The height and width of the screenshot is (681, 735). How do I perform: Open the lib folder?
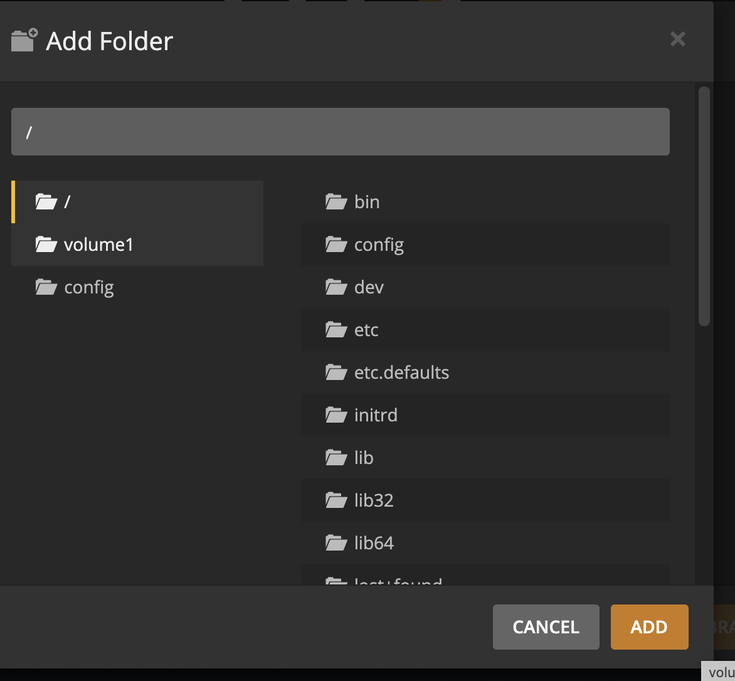click(364, 457)
